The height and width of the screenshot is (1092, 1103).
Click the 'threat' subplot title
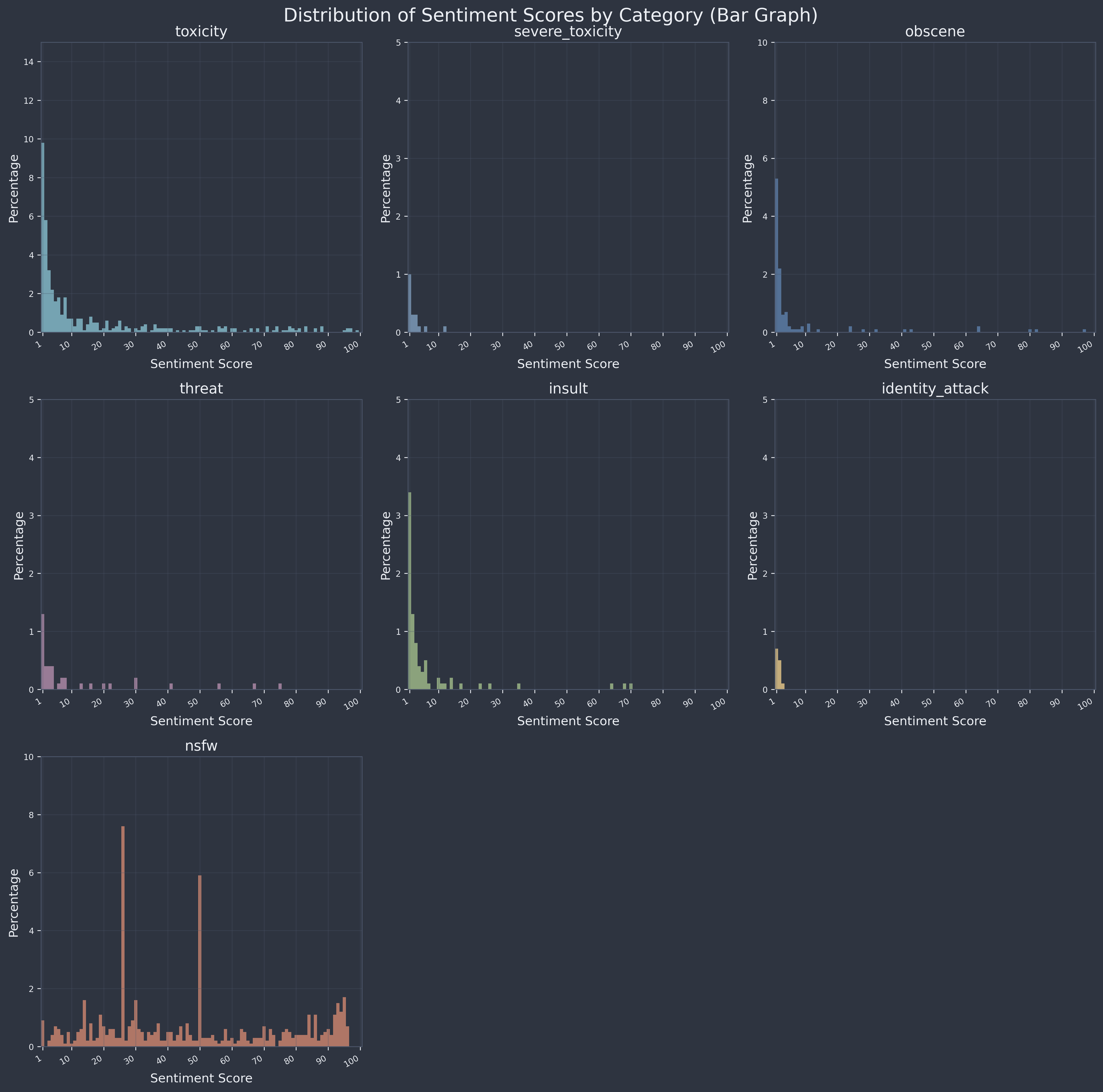coord(201,389)
